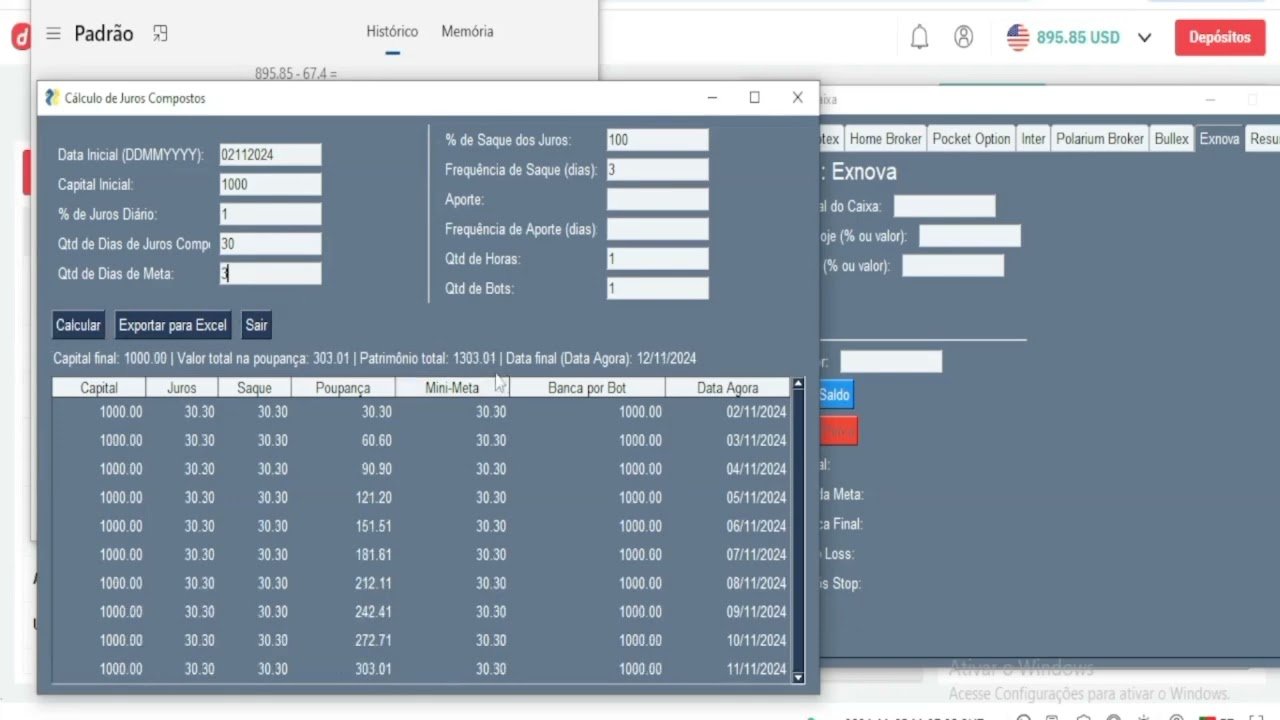Click the table vertical scrollbar track
This screenshot has width=1280, height=720.
798,530
